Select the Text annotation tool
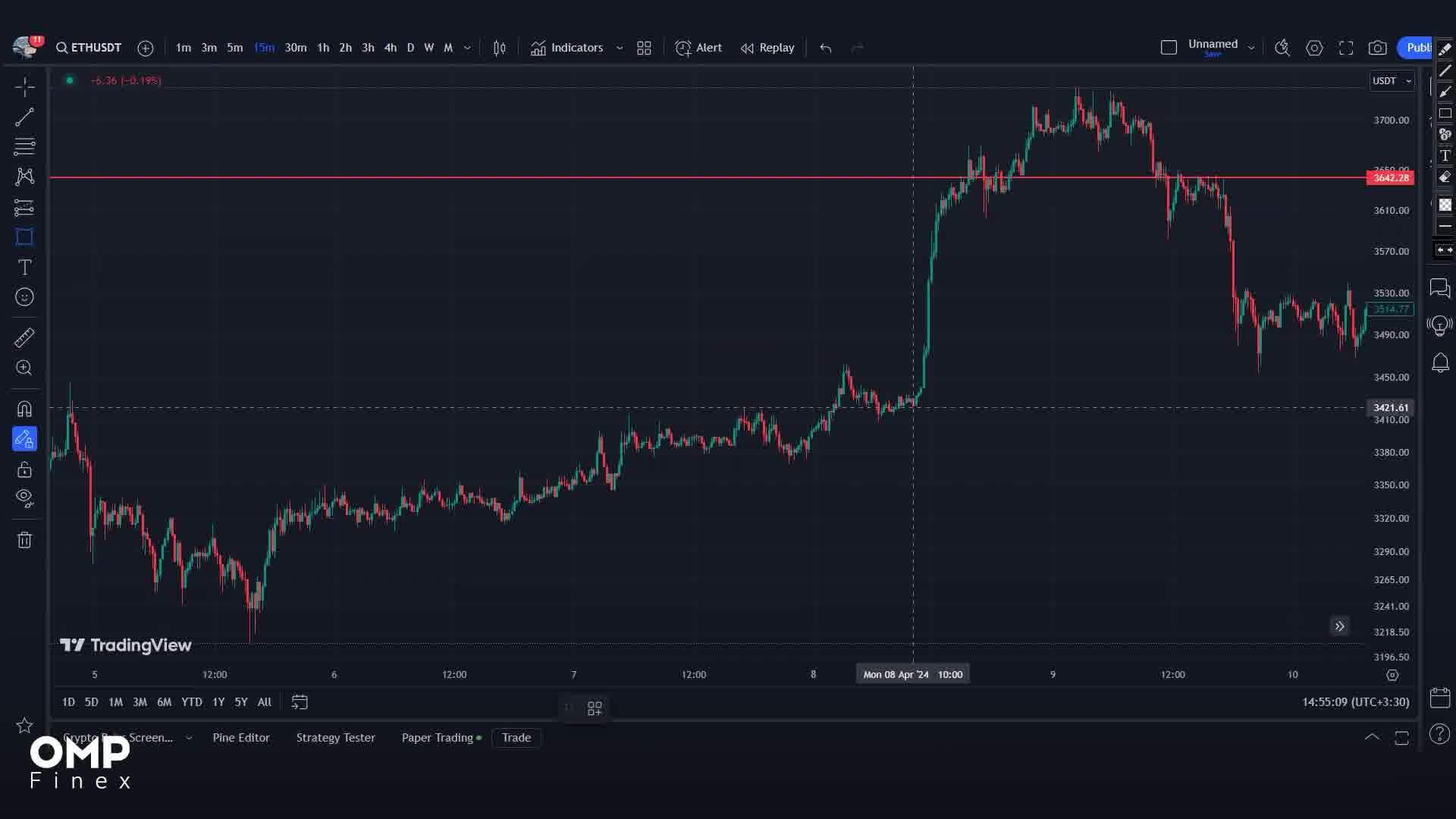This screenshot has width=1456, height=819. [x=24, y=267]
